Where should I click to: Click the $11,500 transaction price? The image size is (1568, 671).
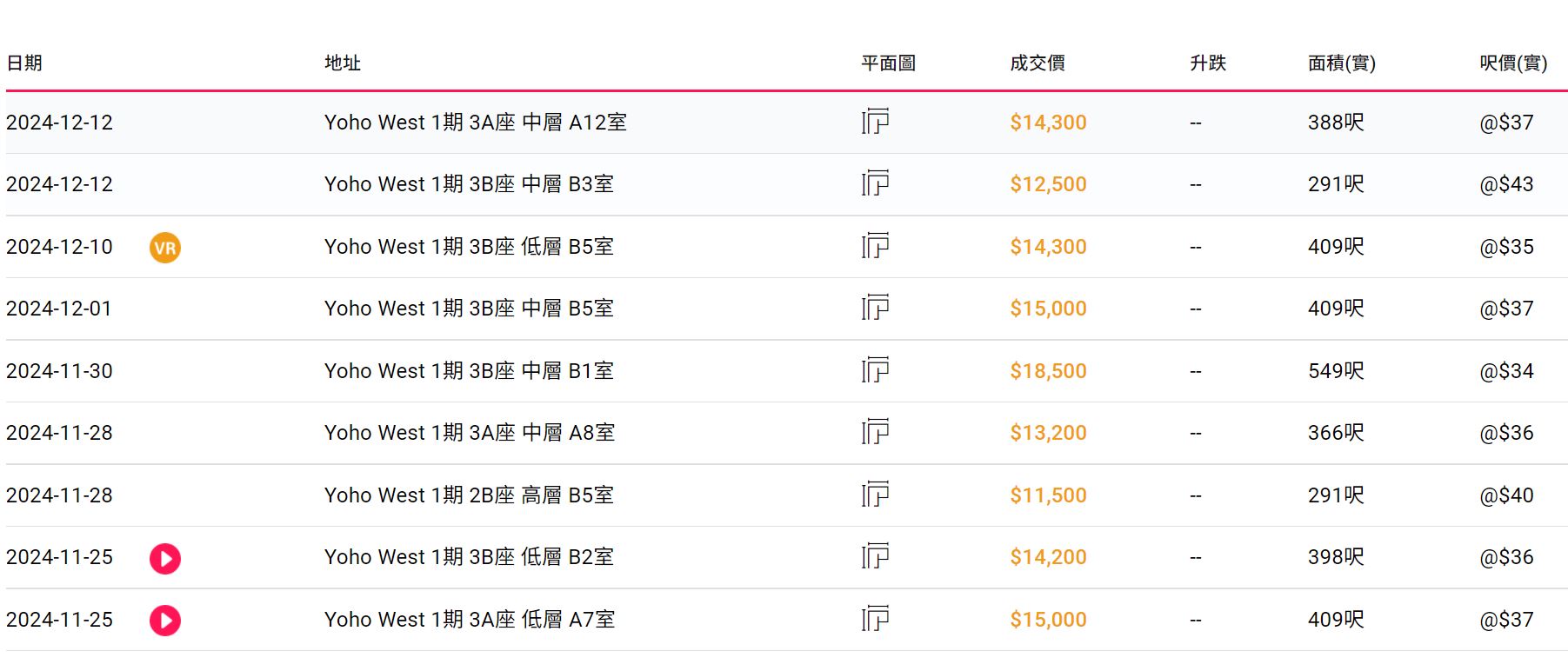point(1048,495)
